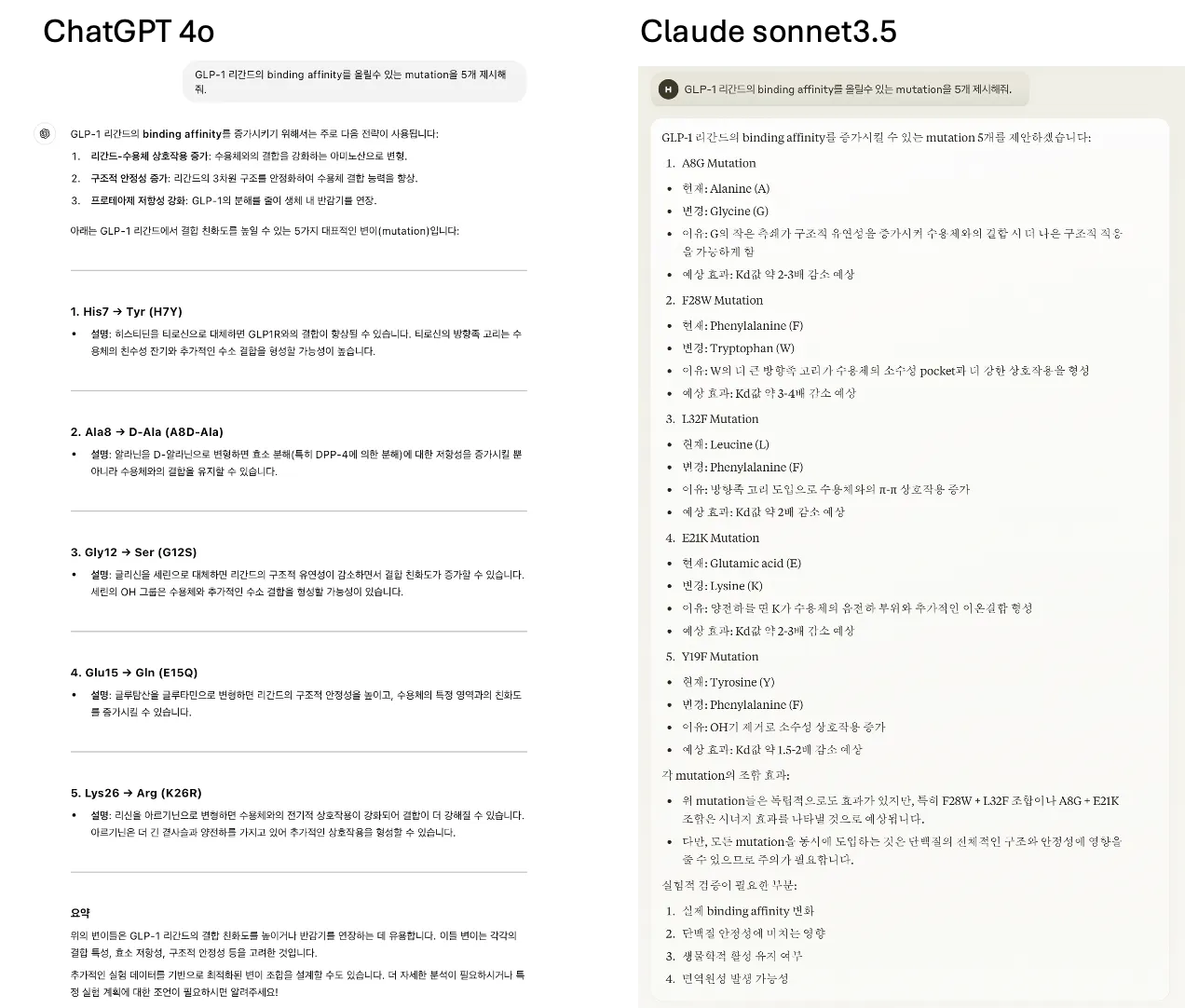Click heading '4. Glu15 → Gln (E15Q)'
This screenshot has width=1185, height=1008.
point(134,673)
